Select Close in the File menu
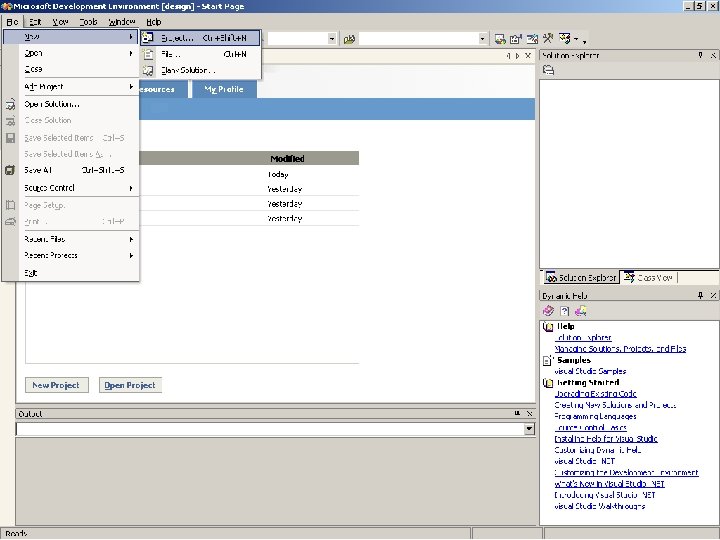 coord(71,69)
